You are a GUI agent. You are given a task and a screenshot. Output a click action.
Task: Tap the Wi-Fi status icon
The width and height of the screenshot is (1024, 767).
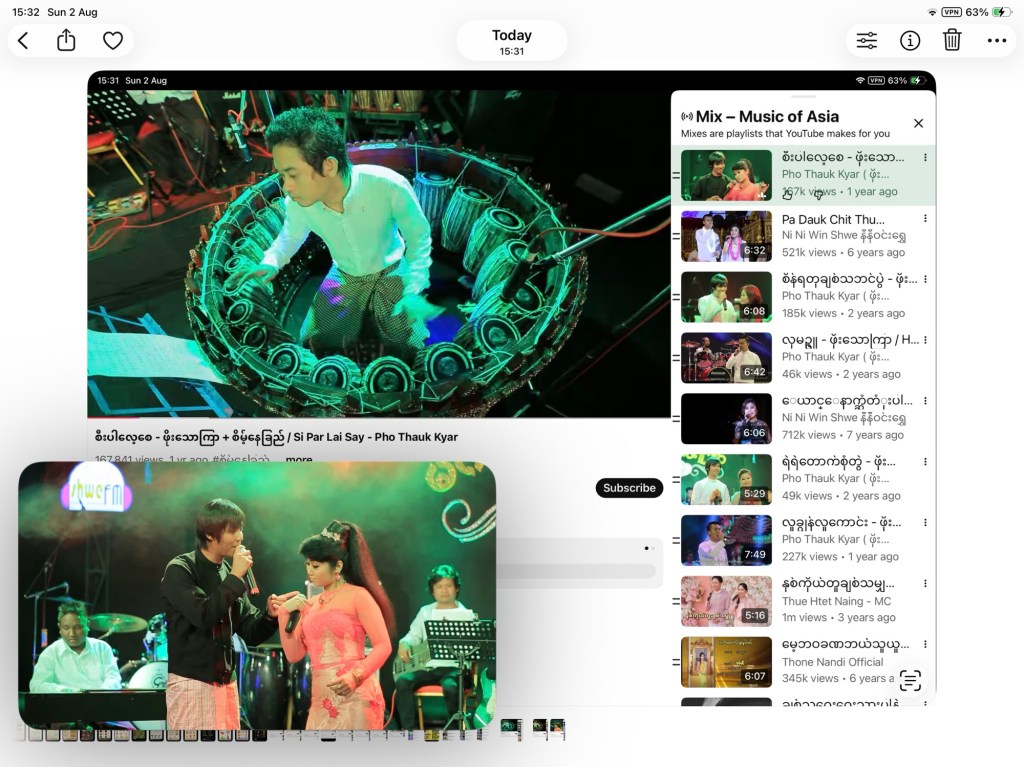point(932,12)
